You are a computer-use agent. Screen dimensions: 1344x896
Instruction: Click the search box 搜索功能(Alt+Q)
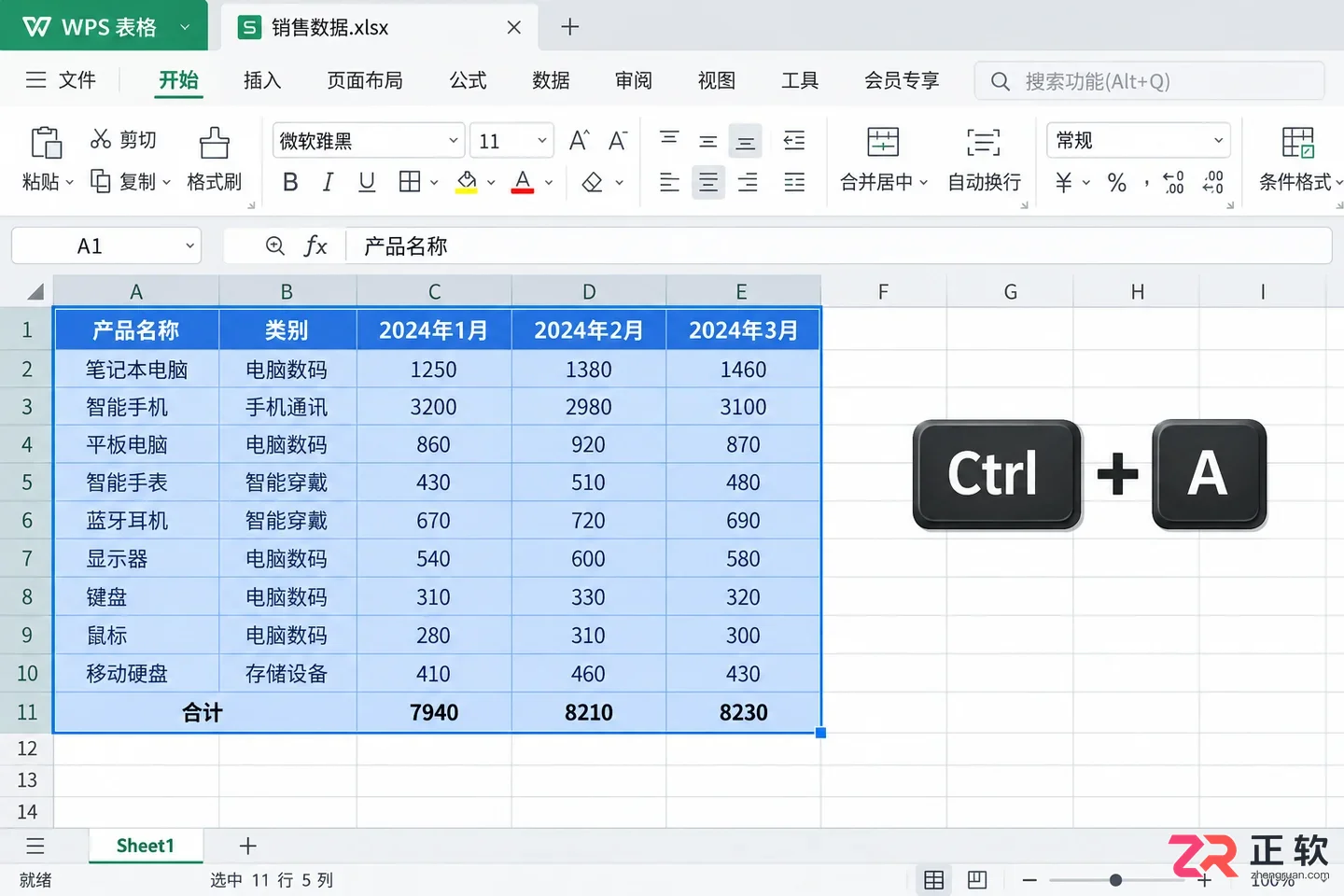click(x=1149, y=81)
